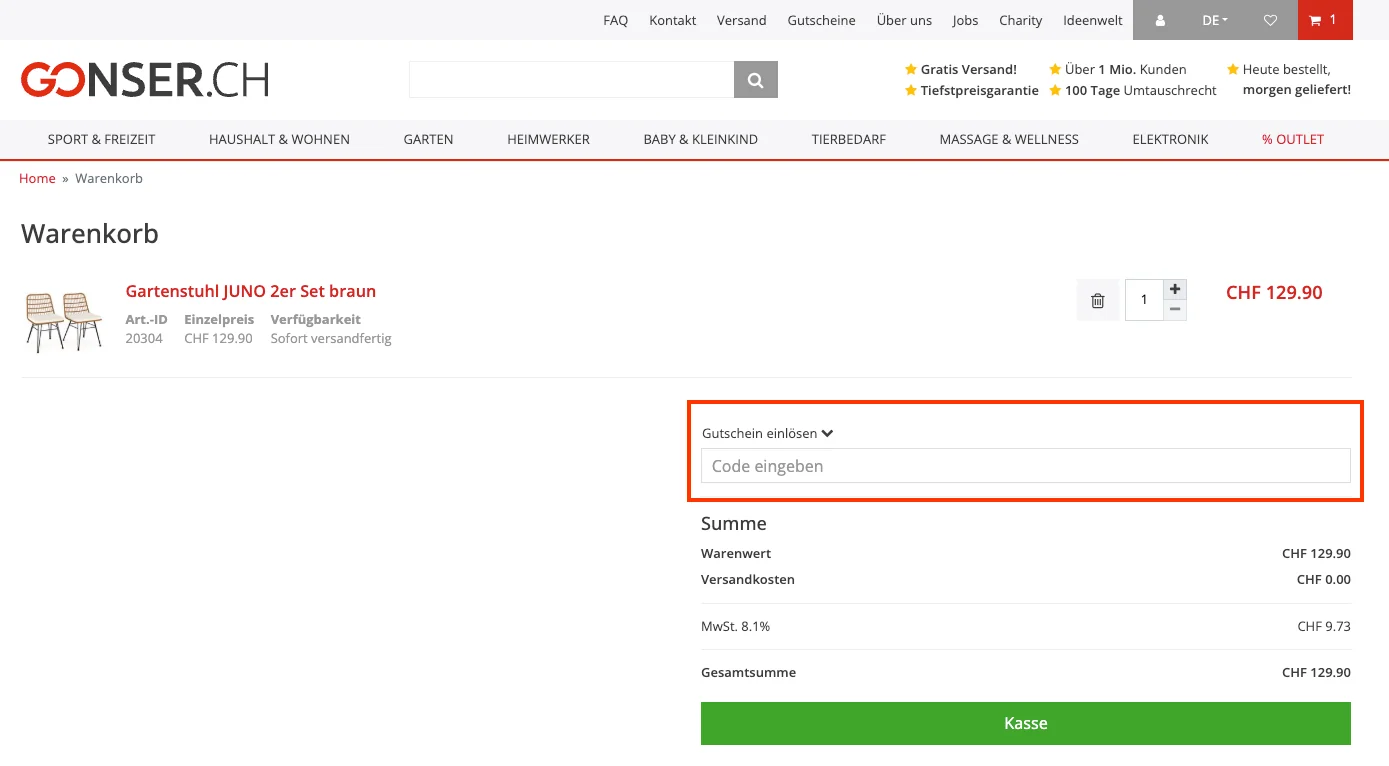Open the garden chair product thumbnail
This screenshot has width=1389, height=766.
63,320
